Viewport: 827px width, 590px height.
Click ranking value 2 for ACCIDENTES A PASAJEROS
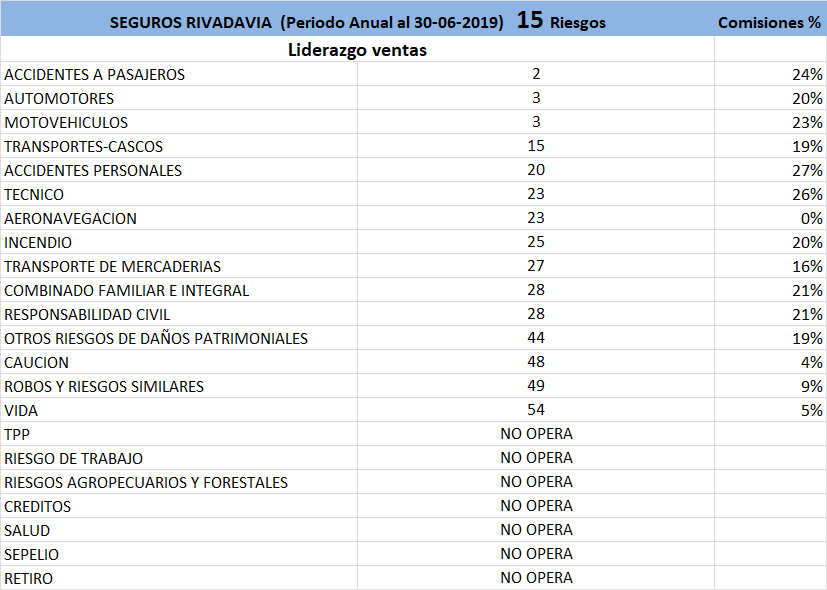pos(536,74)
